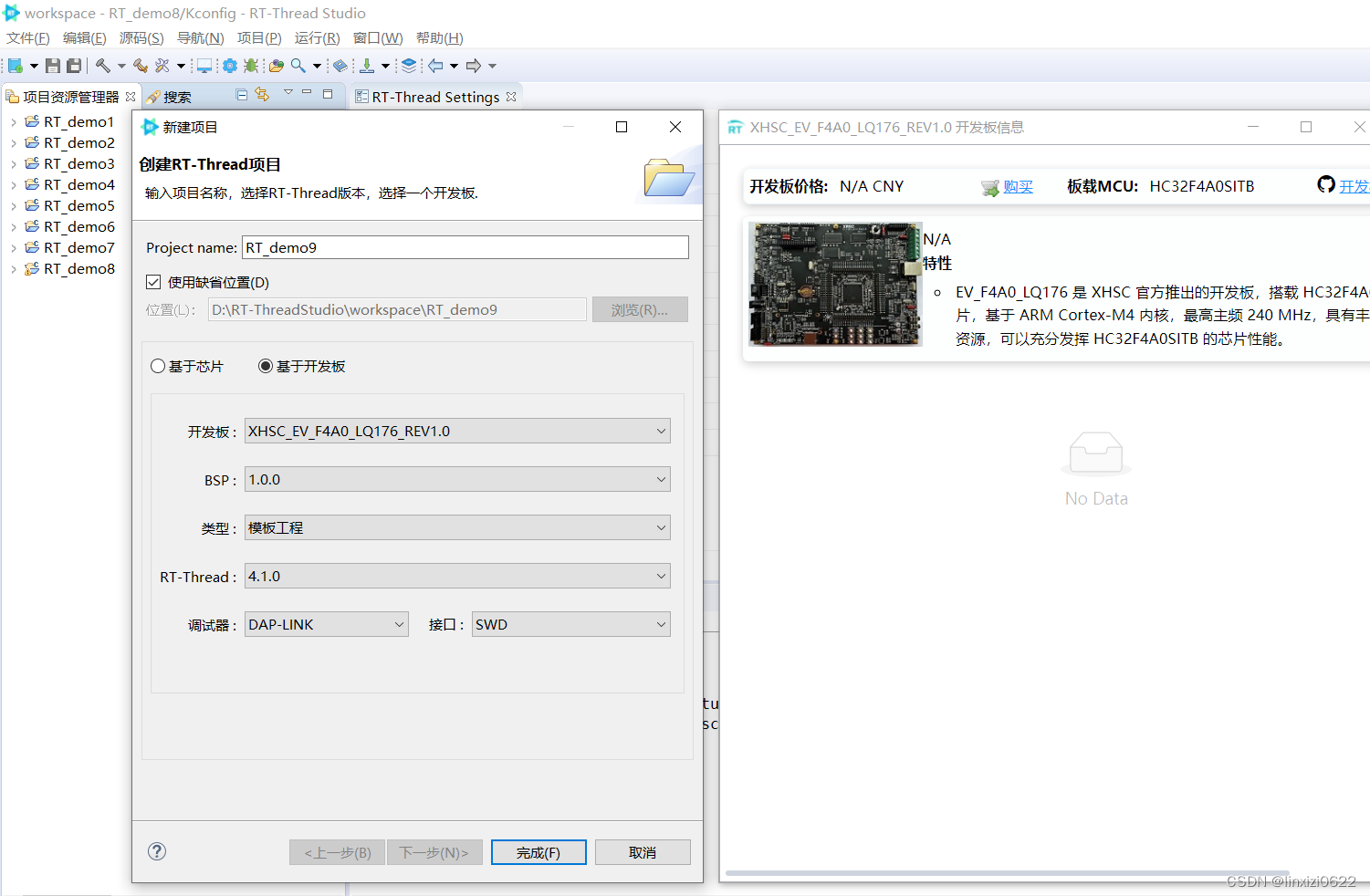
Task: Click the Search magnifier icon
Action: click(298, 66)
